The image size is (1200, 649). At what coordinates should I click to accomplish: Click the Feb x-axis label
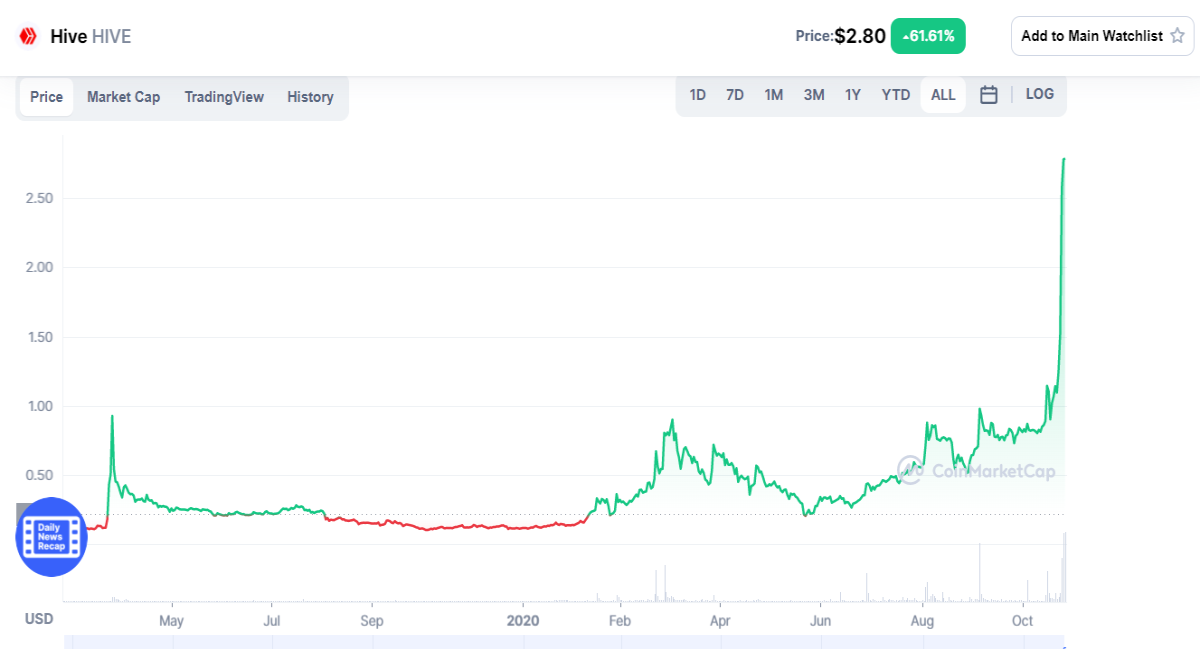tap(619, 620)
